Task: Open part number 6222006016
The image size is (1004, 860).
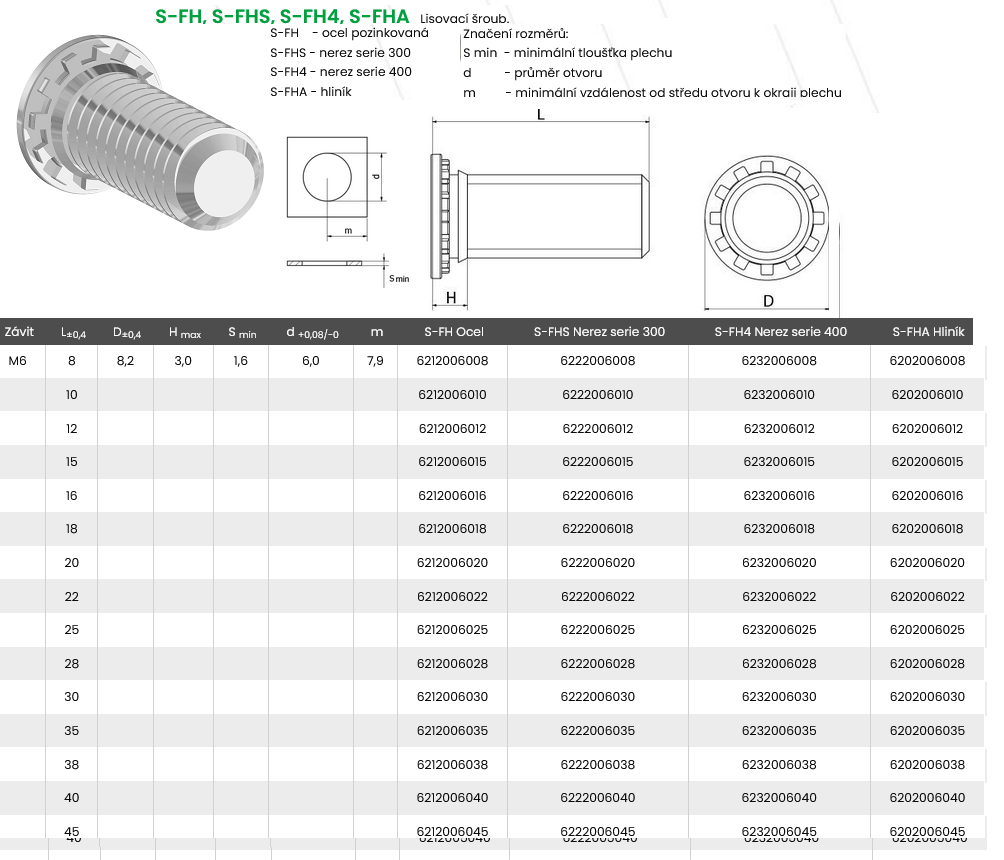Action: [598, 496]
